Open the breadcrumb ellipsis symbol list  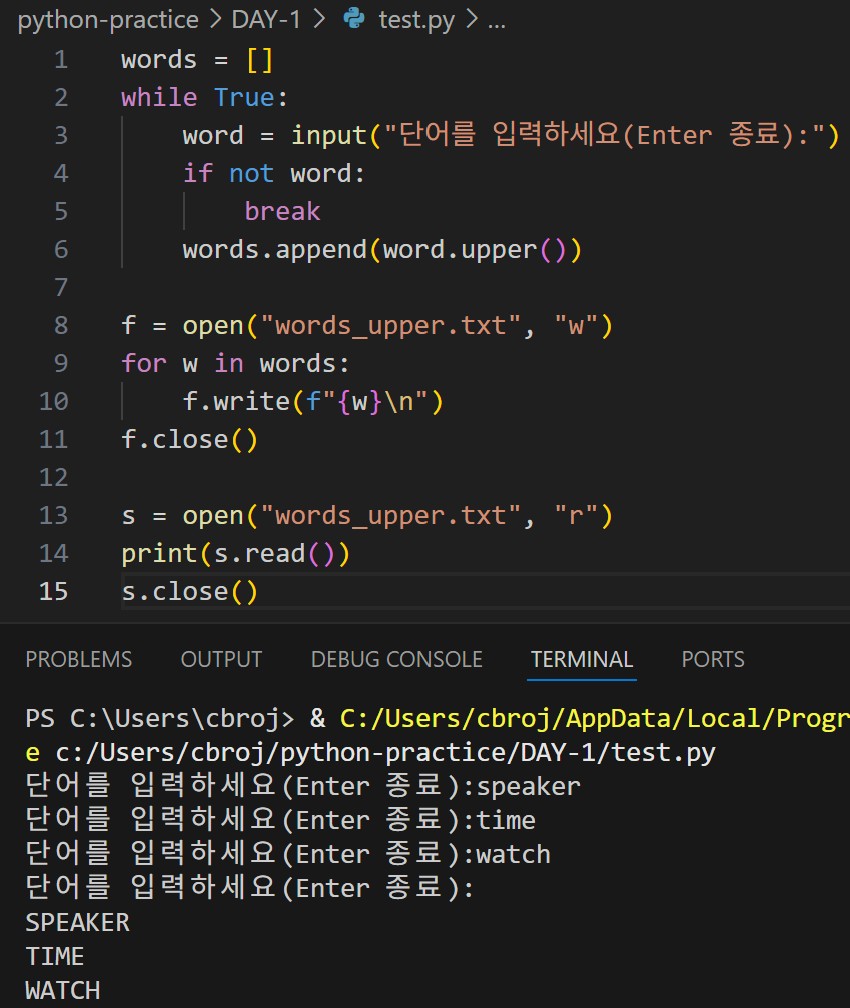(x=496, y=23)
